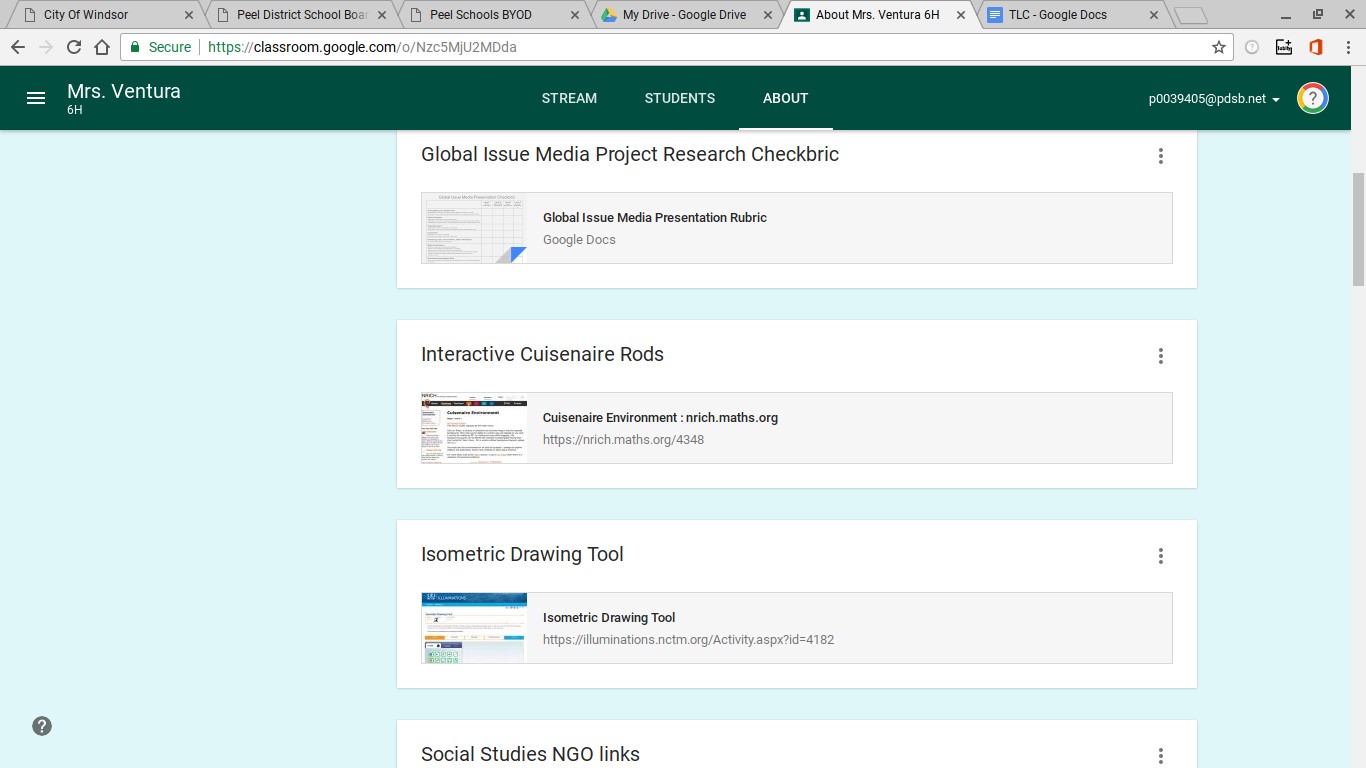Open the My Drive browser tab

point(684,15)
